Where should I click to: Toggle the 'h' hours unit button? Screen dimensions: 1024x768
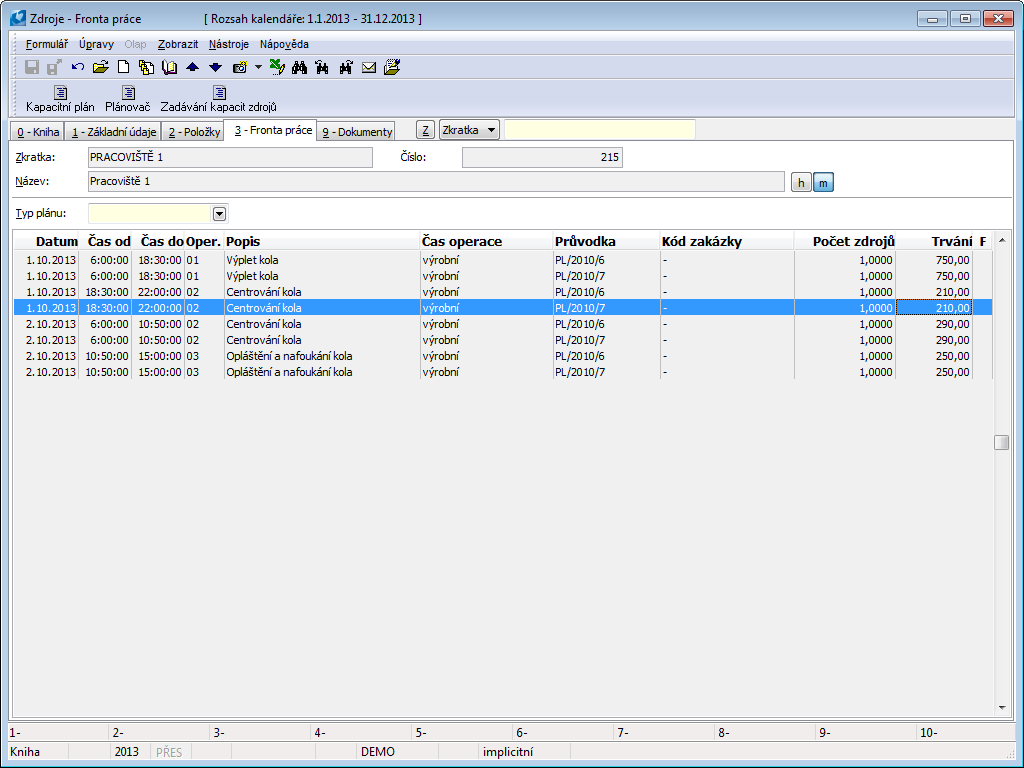tap(800, 182)
